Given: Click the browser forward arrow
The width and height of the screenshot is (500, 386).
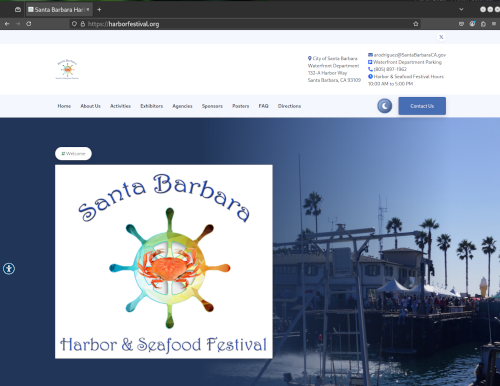Looking at the screenshot, I should coord(18,24).
